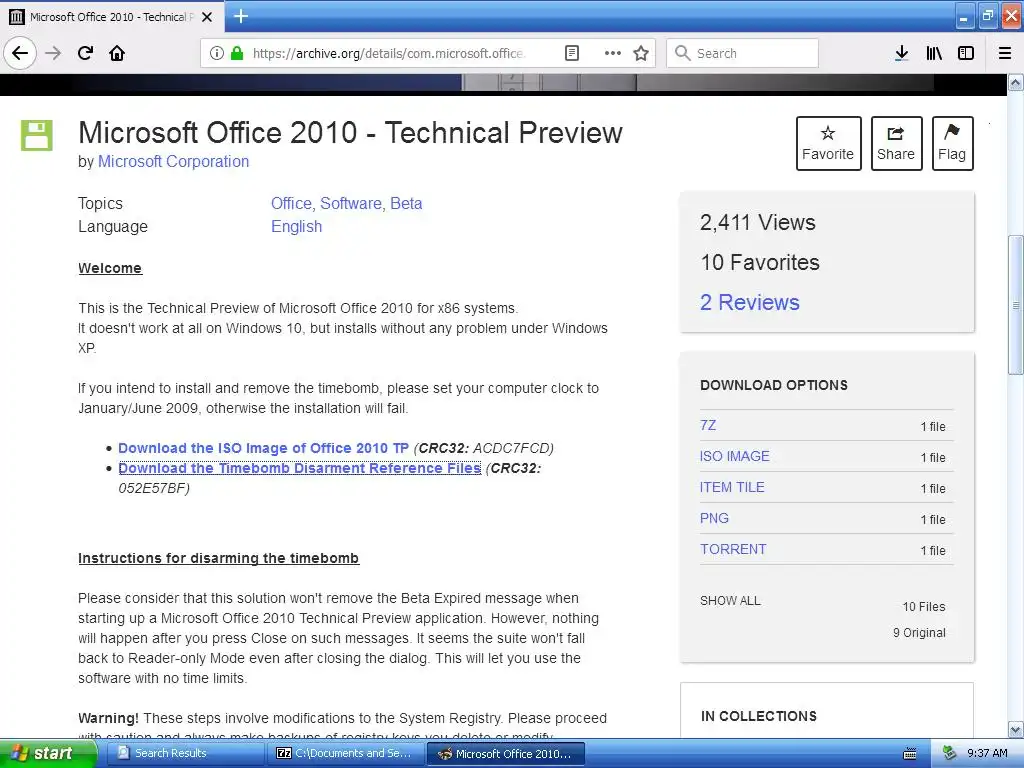Click the green floppy disk software icon
The height and width of the screenshot is (768, 1024).
[37, 135]
